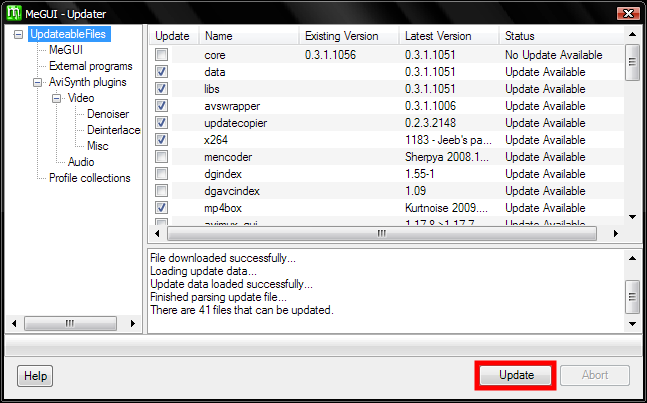Viewport: 647px width, 403px height.
Task: Open Help for the updater
Action: 35,376
